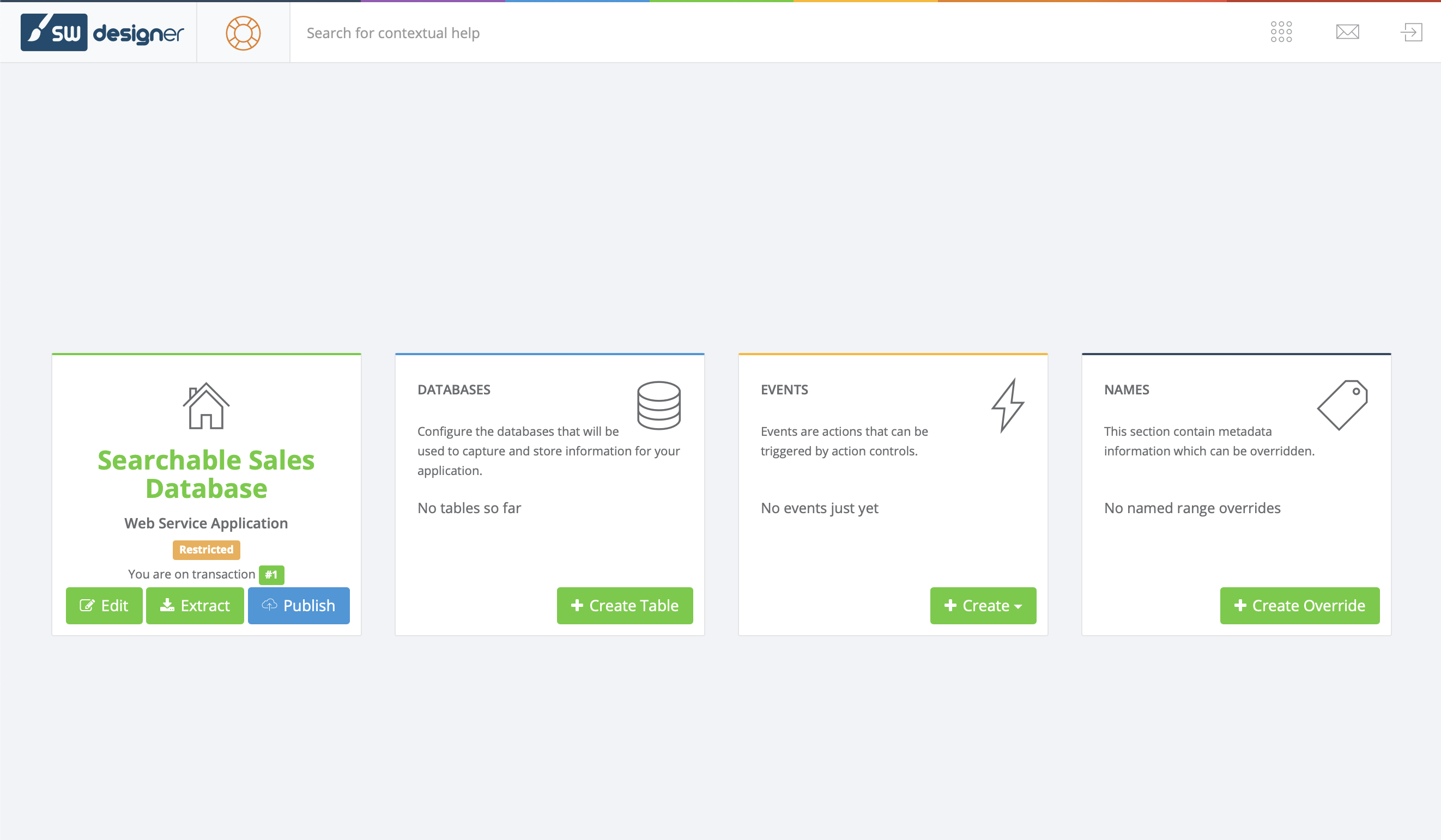Click the Extract button
Image resolution: width=1441 pixels, height=840 pixels.
pyautogui.click(x=195, y=606)
